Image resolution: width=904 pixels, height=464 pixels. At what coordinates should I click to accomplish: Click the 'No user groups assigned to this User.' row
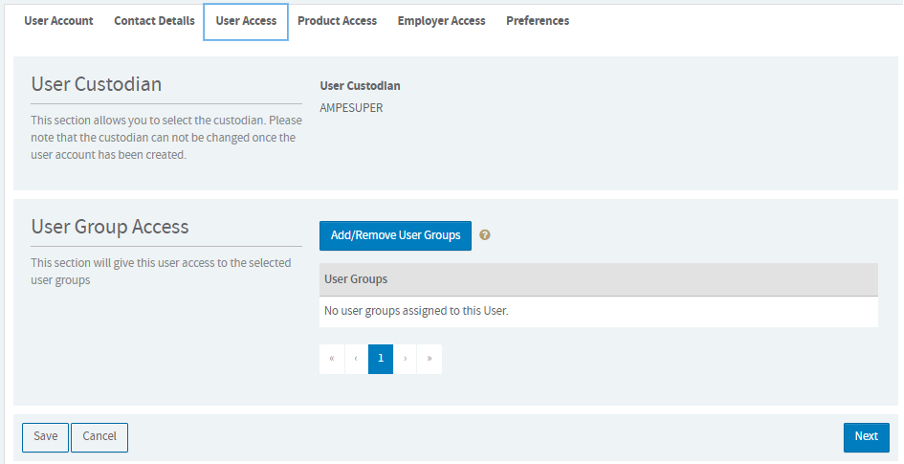pos(598,312)
